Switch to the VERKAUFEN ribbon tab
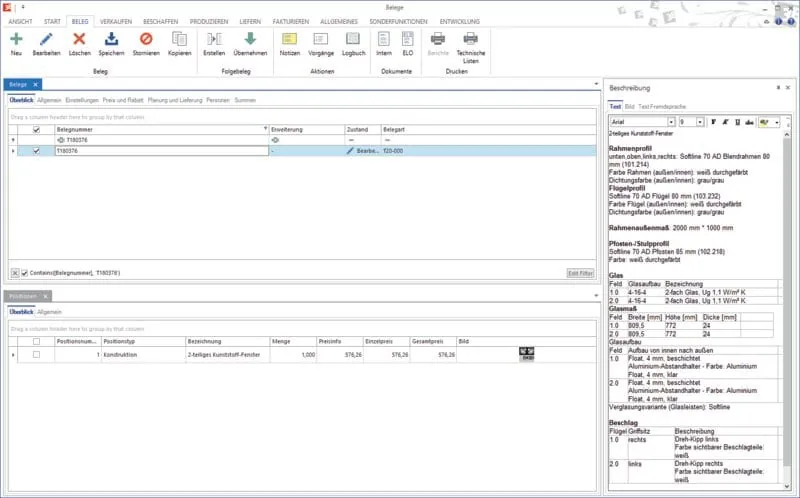The width and height of the screenshot is (800, 498). tap(116, 20)
